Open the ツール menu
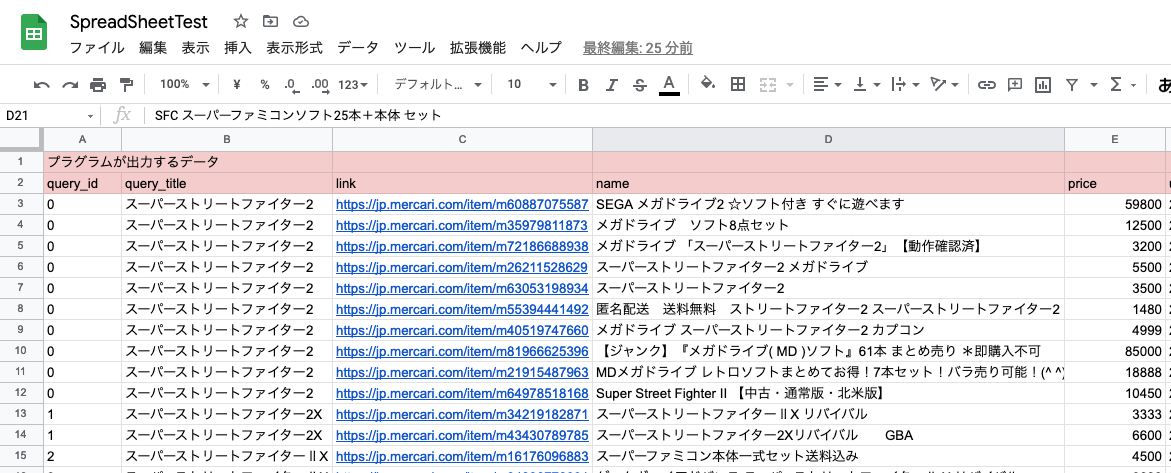The width and height of the screenshot is (1171, 473). (x=414, y=48)
